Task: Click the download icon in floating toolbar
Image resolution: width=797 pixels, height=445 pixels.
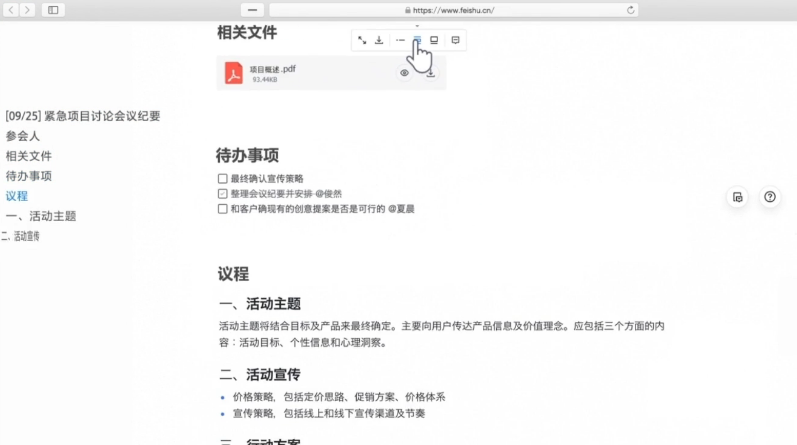Action: [x=379, y=40]
